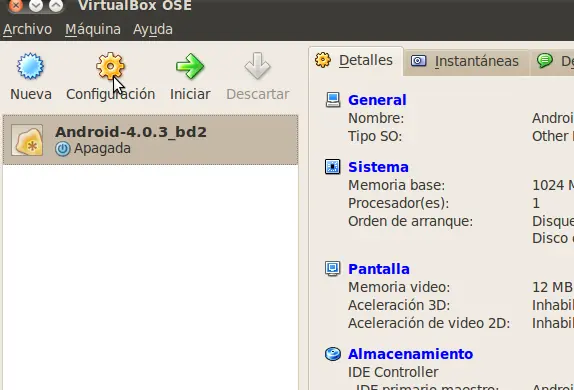Click the gear icon on Detalles tab
574x390 pixels.
click(323, 60)
